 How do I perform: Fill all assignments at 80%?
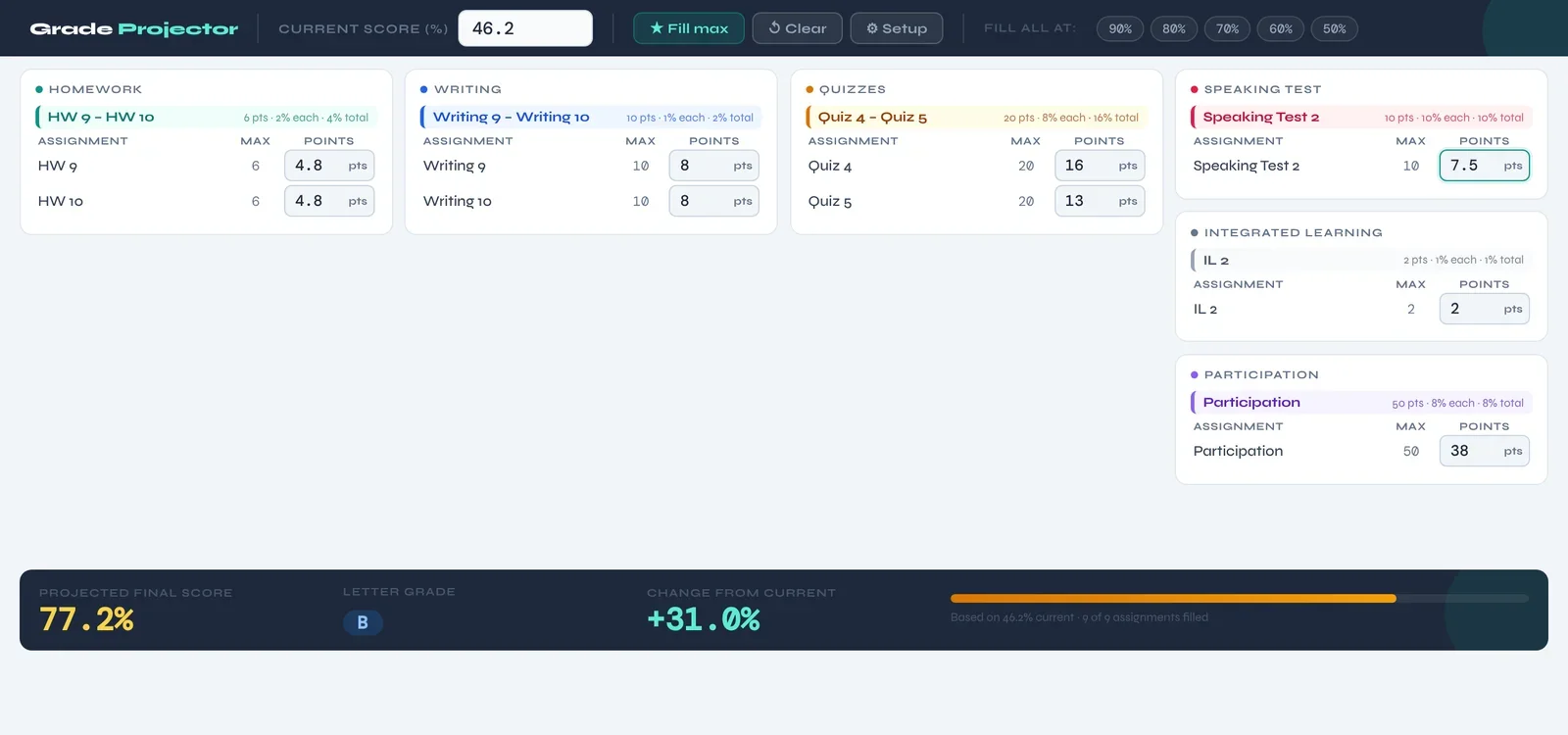(1174, 28)
